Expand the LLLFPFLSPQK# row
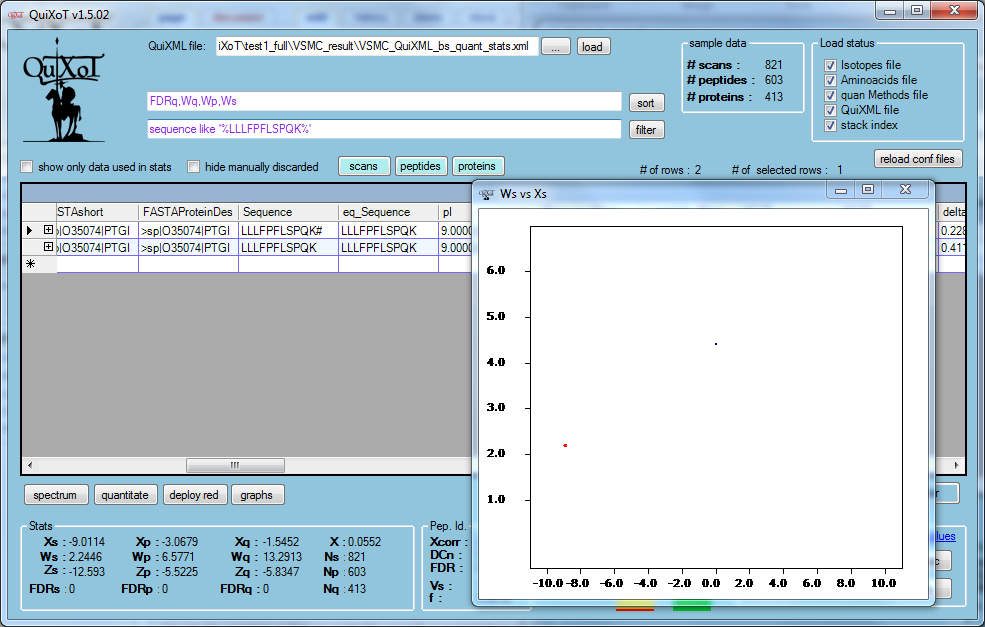985x627 pixels. (48, 230)
